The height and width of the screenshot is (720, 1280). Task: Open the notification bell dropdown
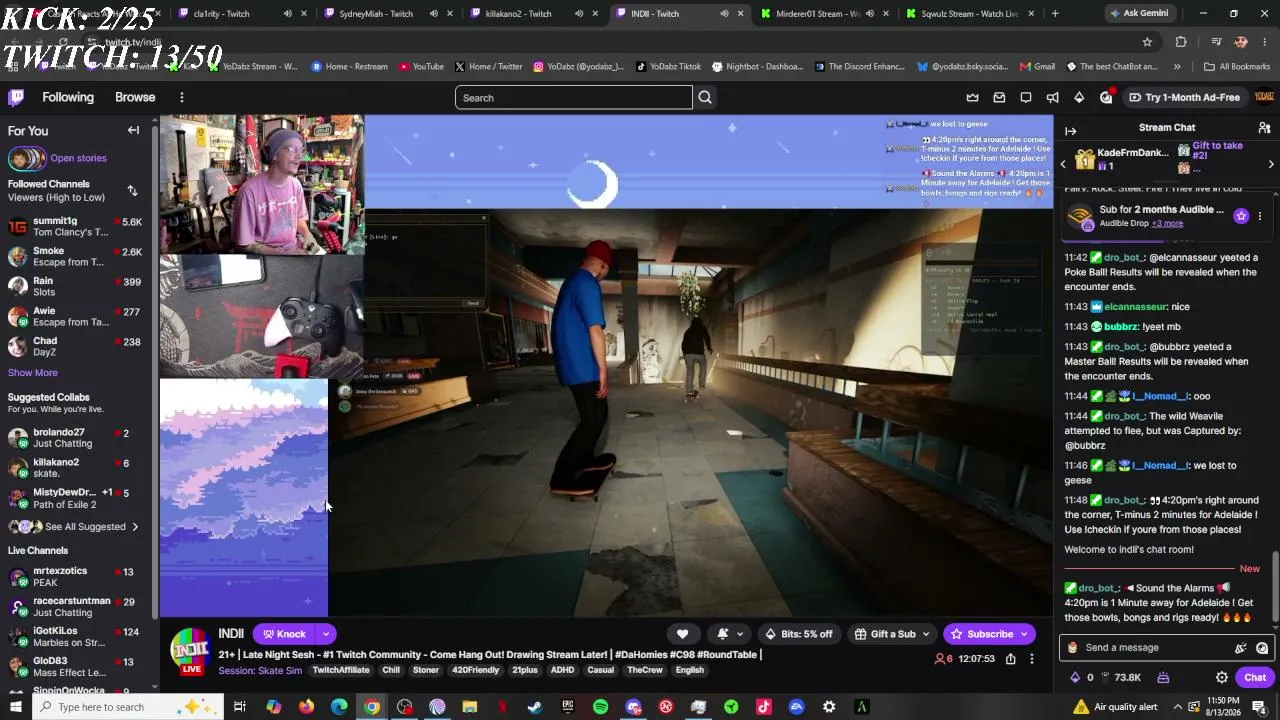tap(730, 634)
